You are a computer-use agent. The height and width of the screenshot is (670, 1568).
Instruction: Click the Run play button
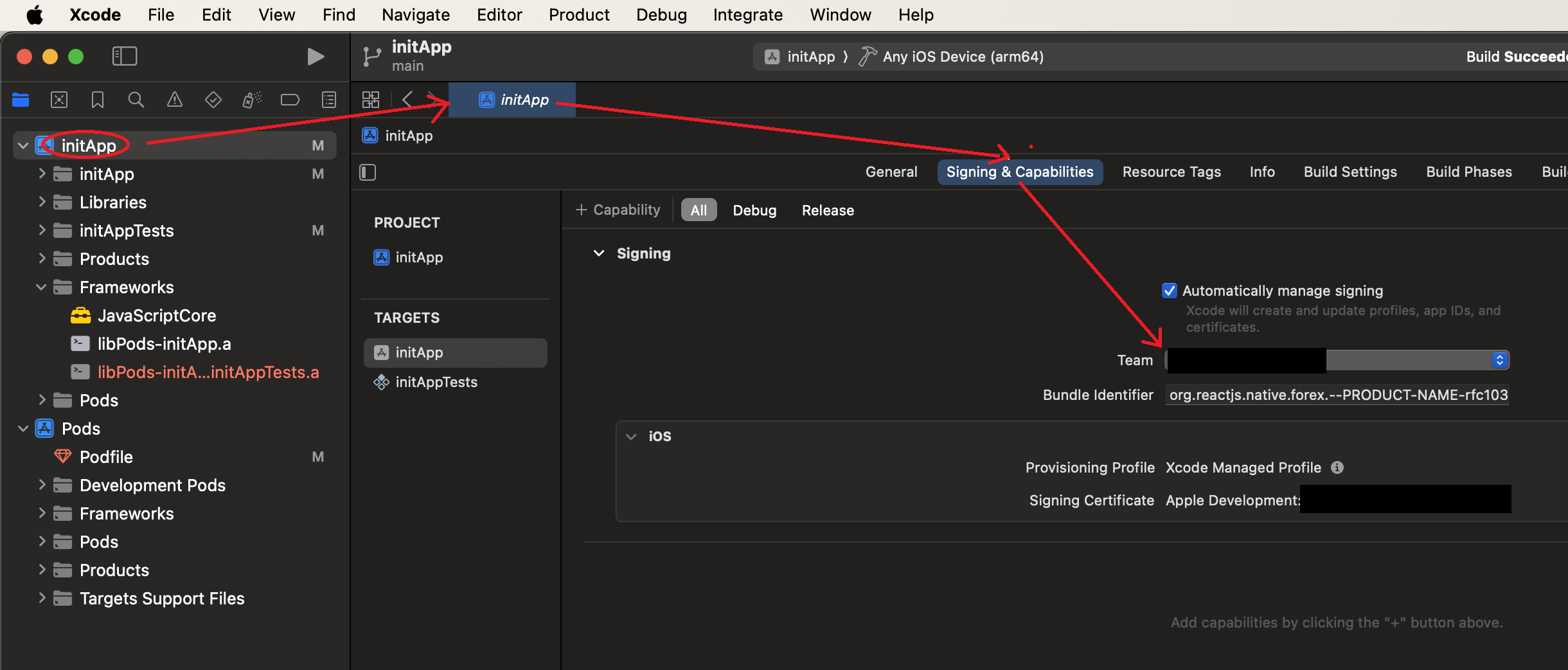(x=315, y=57)
